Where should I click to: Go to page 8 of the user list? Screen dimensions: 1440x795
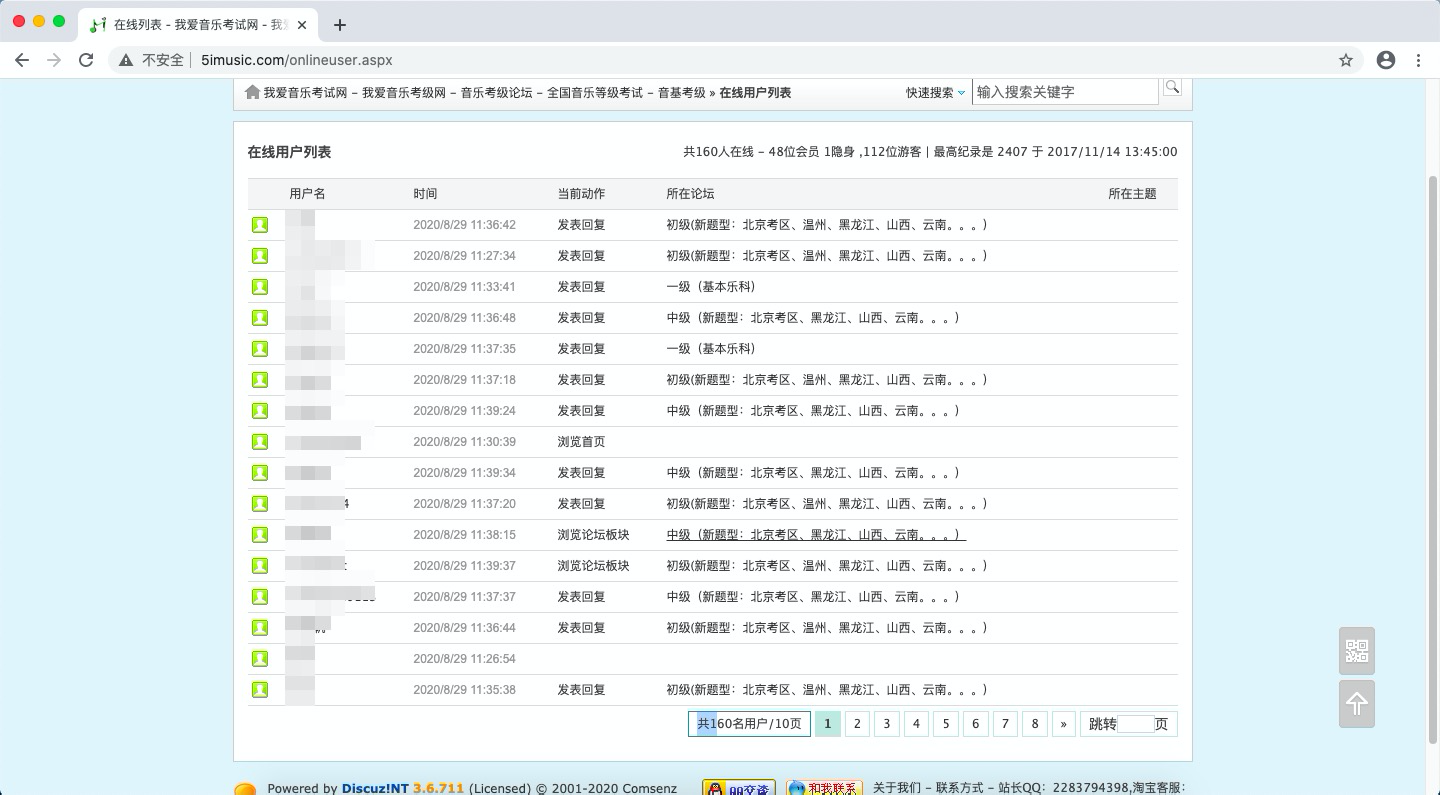[1035, 724]
